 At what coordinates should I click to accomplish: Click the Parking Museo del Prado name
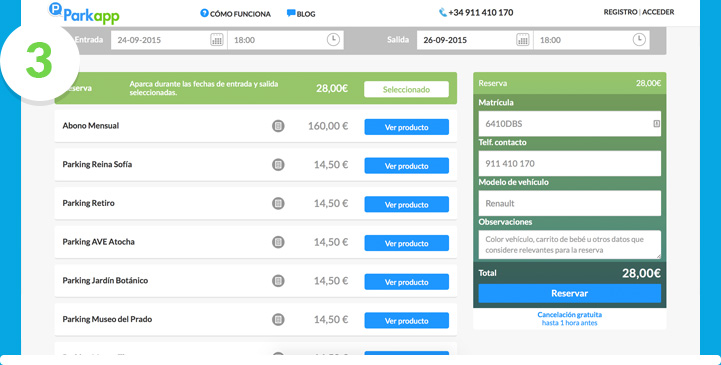[x=107, y=319]
